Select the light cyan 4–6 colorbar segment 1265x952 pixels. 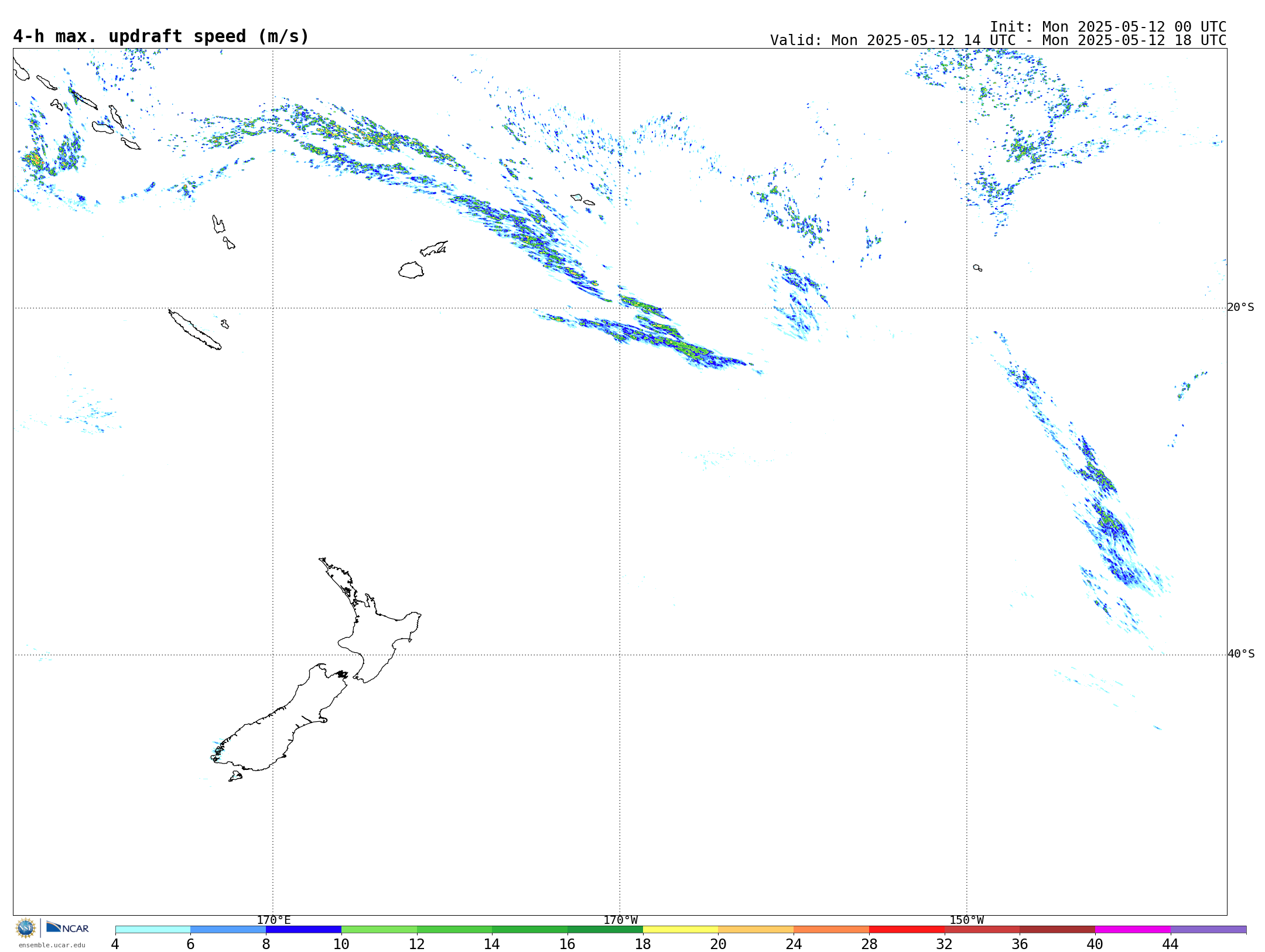click(153, 930)
